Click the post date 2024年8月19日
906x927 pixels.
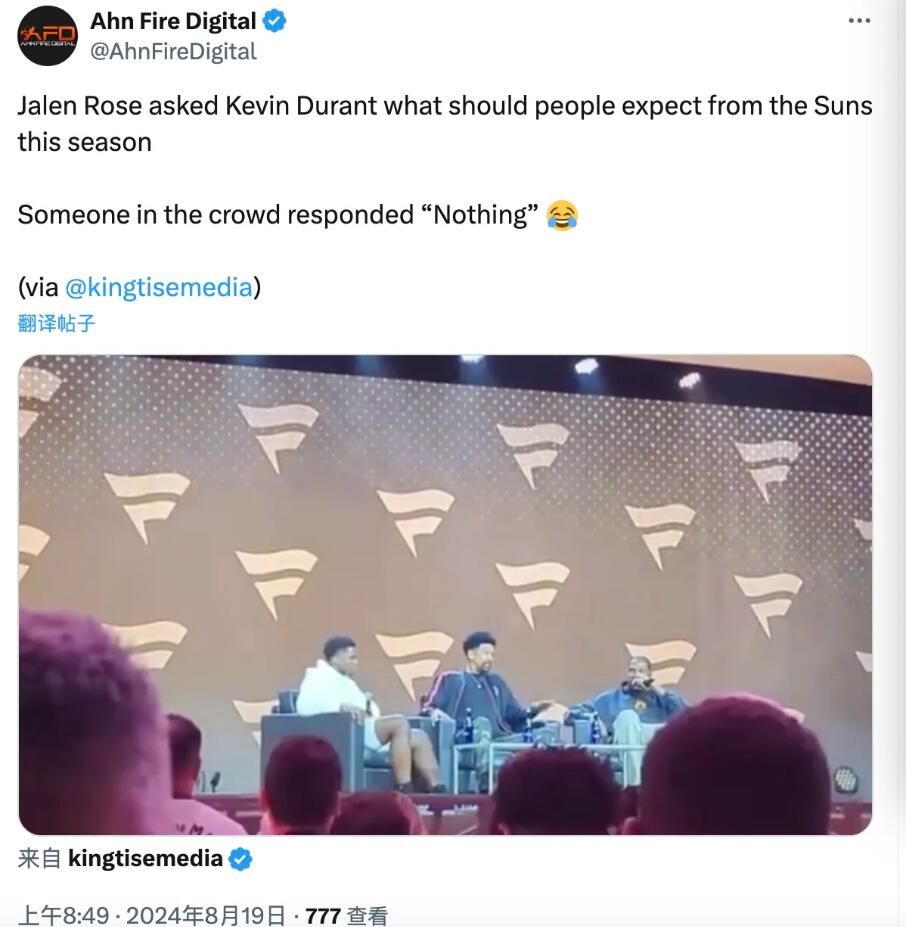[207, 915]
